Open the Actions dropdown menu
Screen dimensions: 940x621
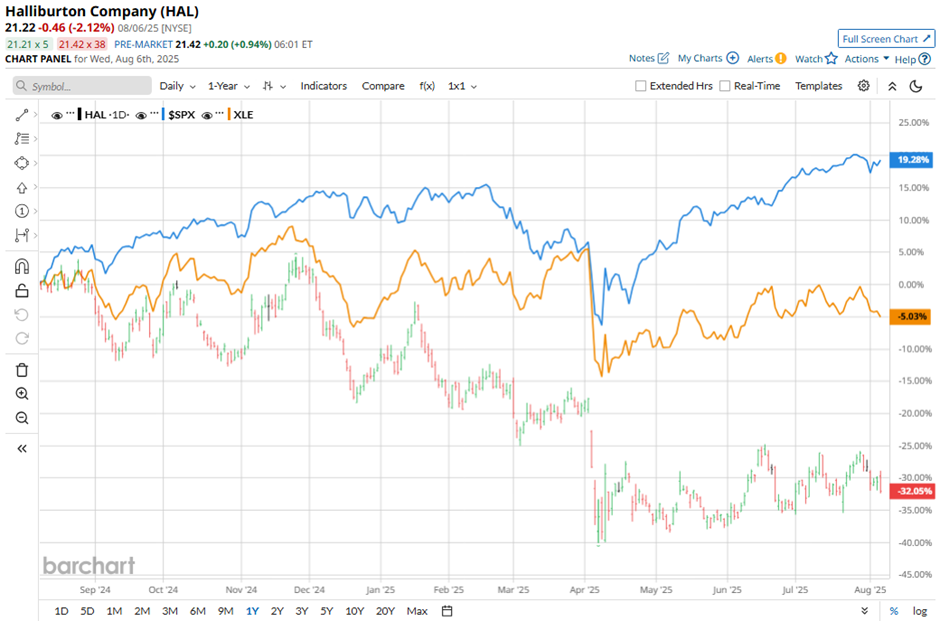(x=867, y=58)
